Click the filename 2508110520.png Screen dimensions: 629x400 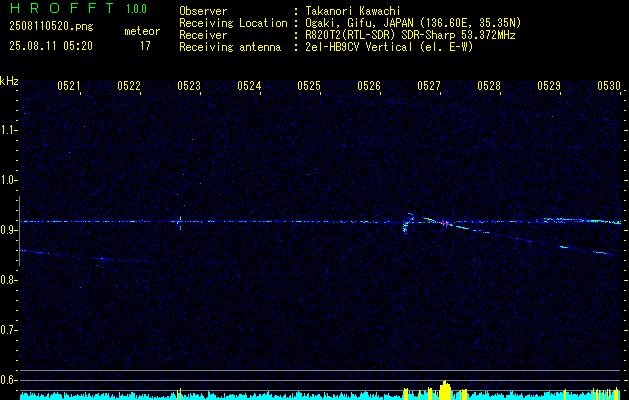pyautogui.click(x=51, y=27)
